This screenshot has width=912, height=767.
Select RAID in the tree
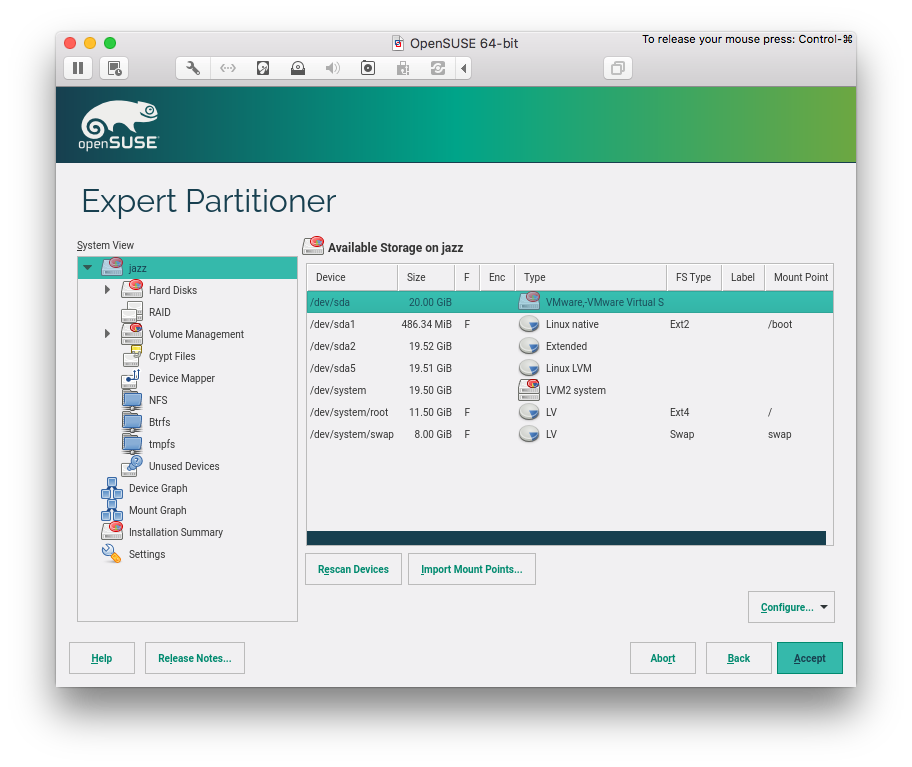[x=159, y=312]
